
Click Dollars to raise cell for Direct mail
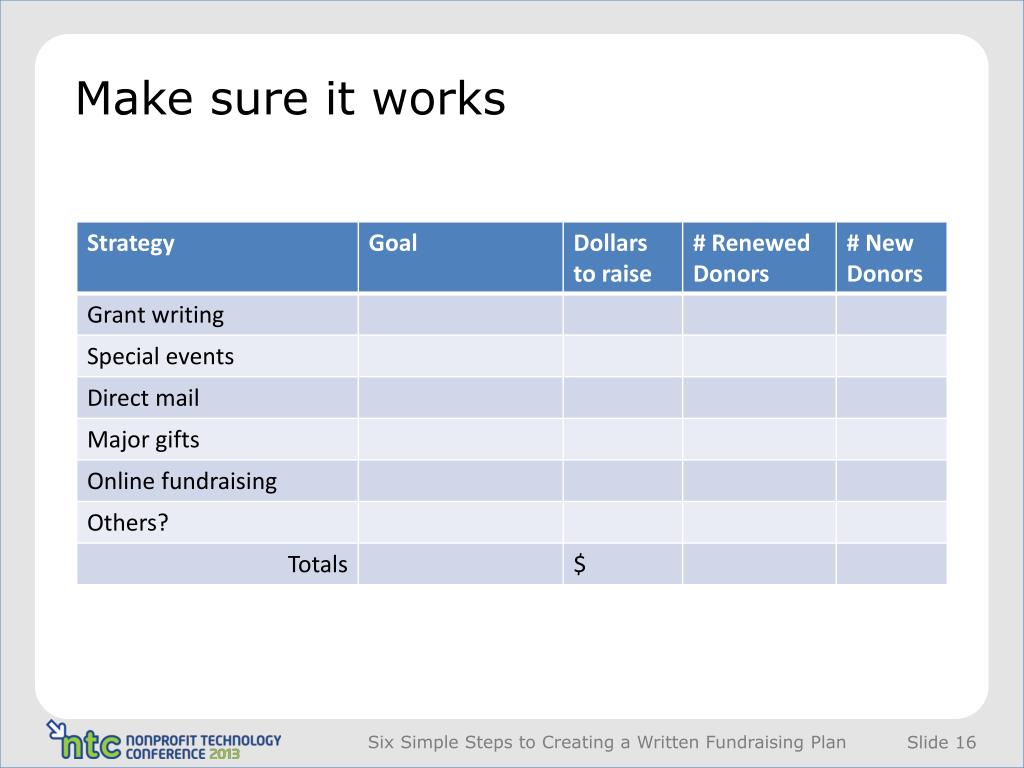point(623,398)
